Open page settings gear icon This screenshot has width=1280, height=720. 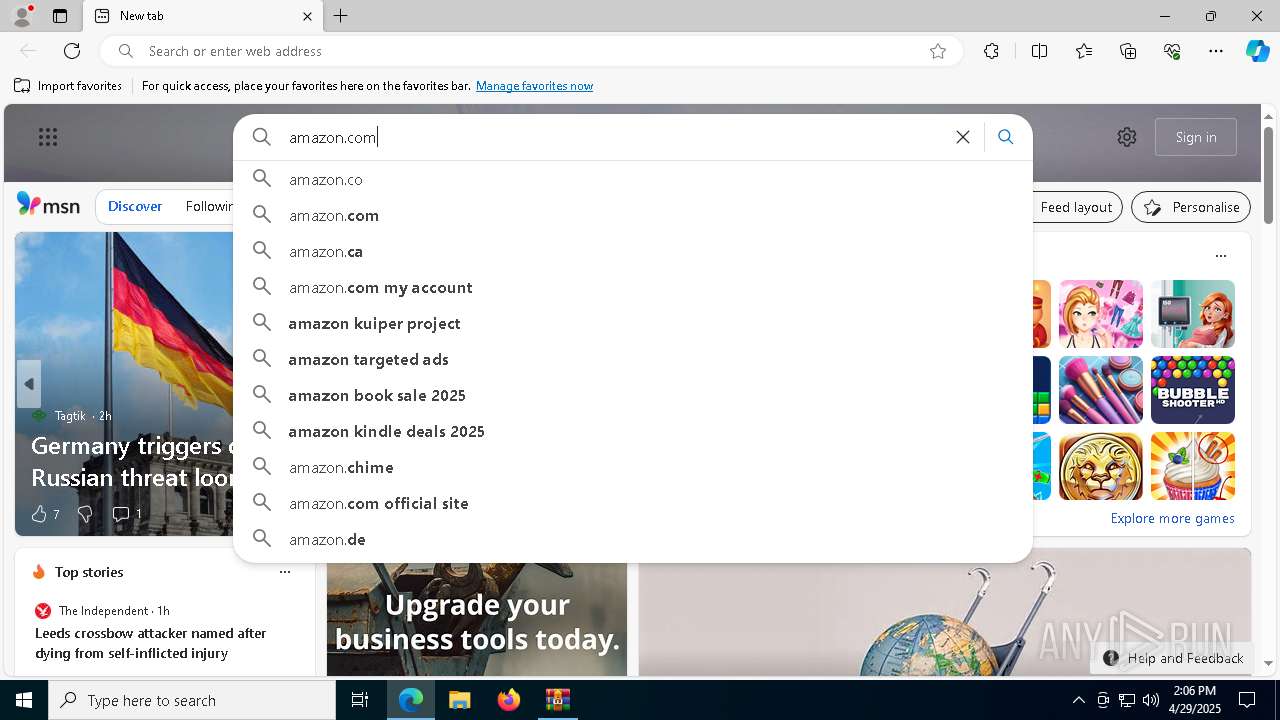[1127, 137]
